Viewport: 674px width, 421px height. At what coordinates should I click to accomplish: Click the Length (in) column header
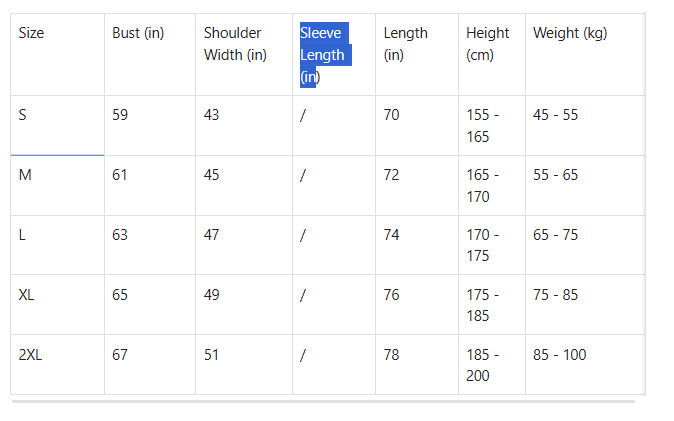click(x=405, y=44)
